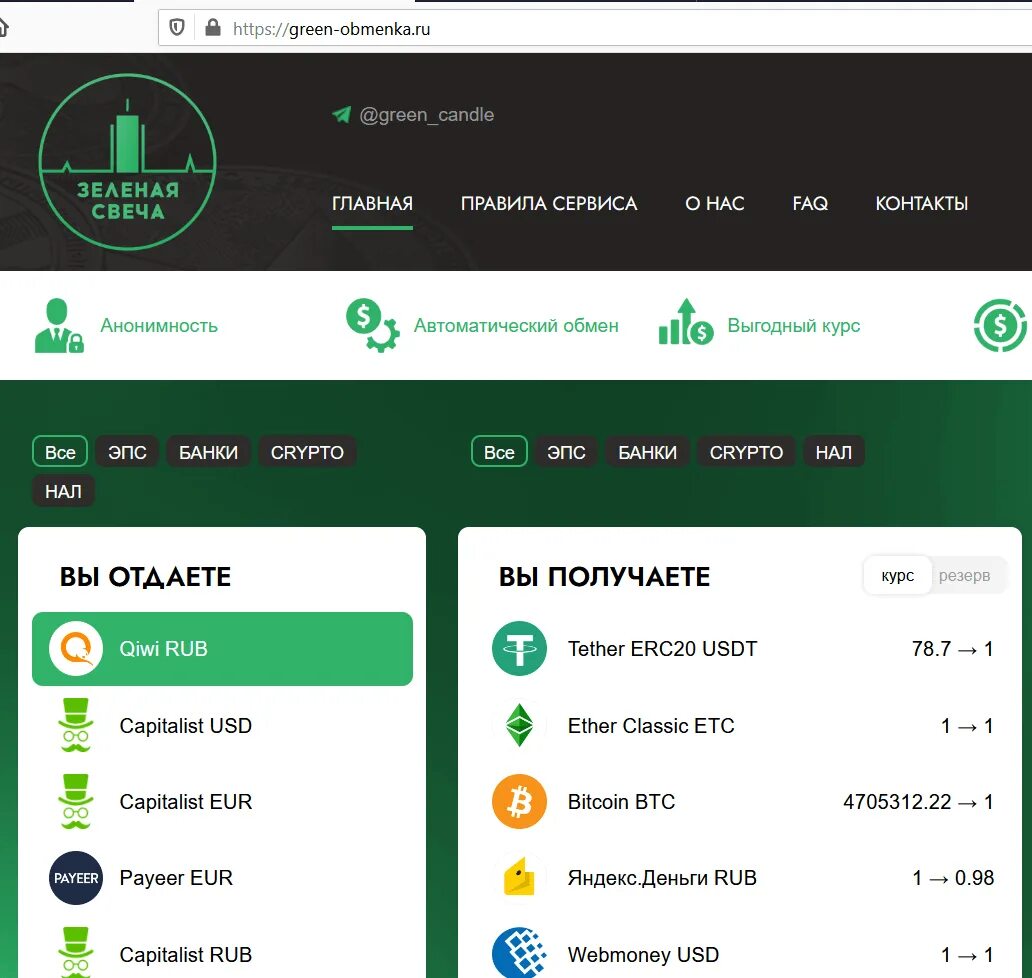
Task: Click the dollar coin icon at right
Action: pos(1000,325)
